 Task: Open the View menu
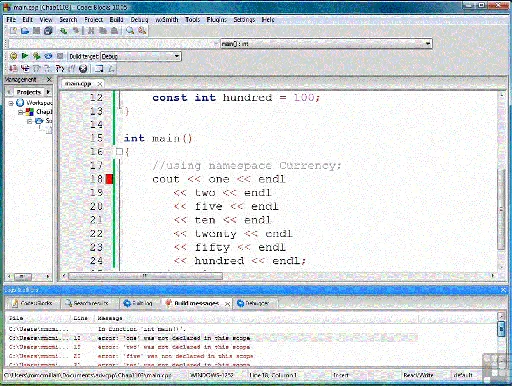coord(46,20)
